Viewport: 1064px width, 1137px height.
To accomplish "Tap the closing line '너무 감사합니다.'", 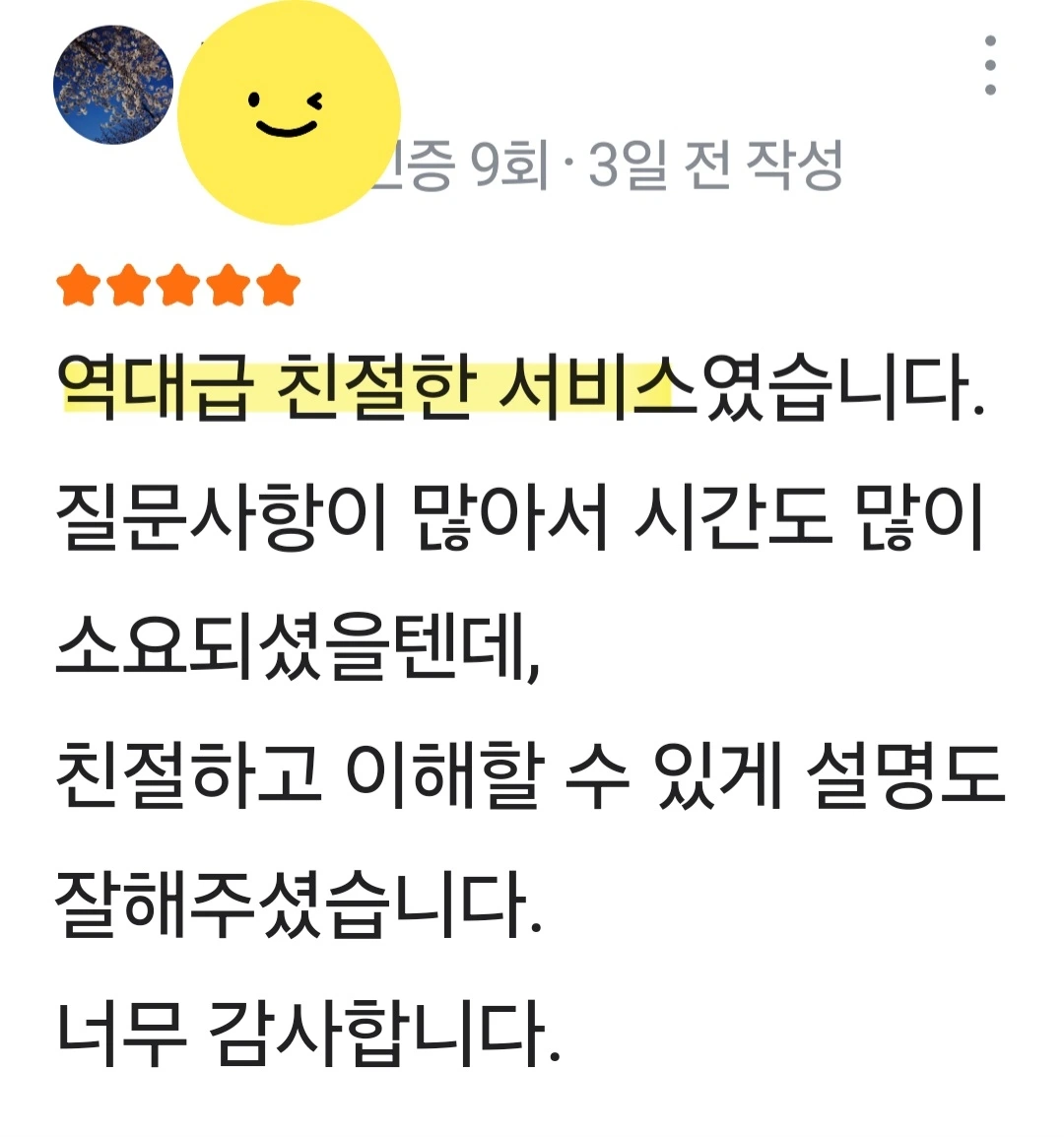I will [309, 1034].
